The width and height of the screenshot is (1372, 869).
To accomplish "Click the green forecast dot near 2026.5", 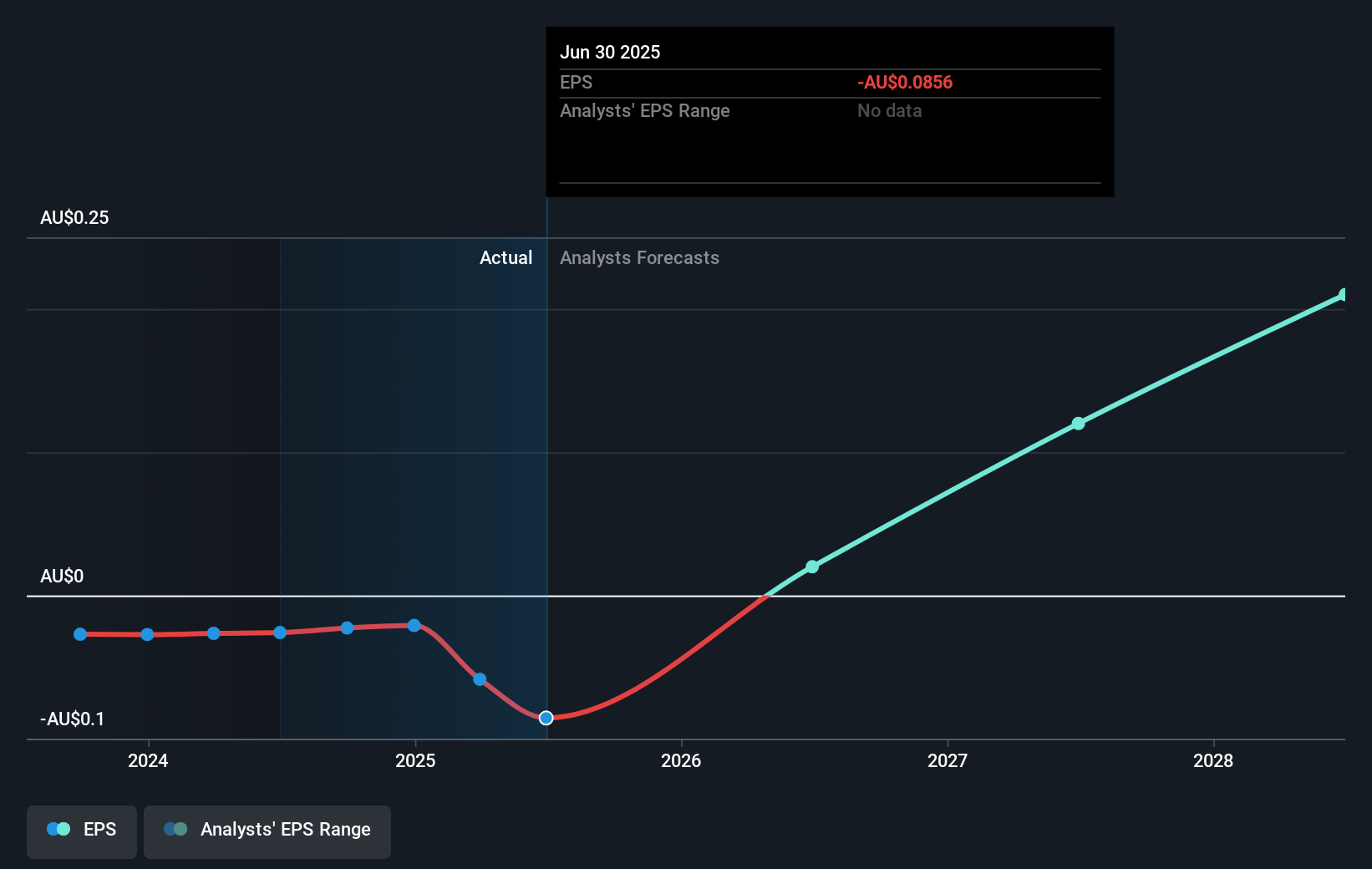I will click(811, 567).
